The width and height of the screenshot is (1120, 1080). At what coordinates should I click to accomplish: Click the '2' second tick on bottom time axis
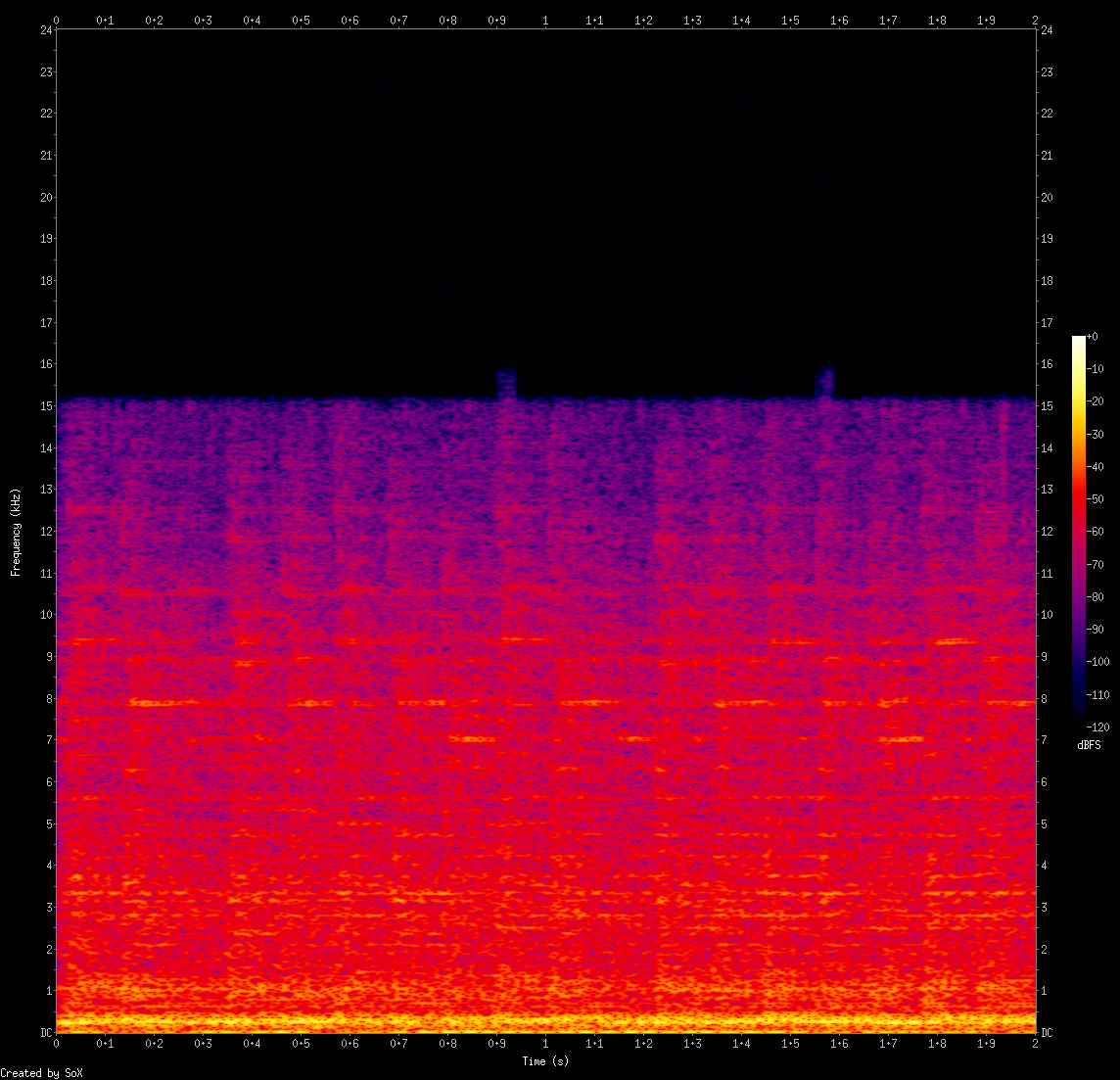[1035, 1045]
